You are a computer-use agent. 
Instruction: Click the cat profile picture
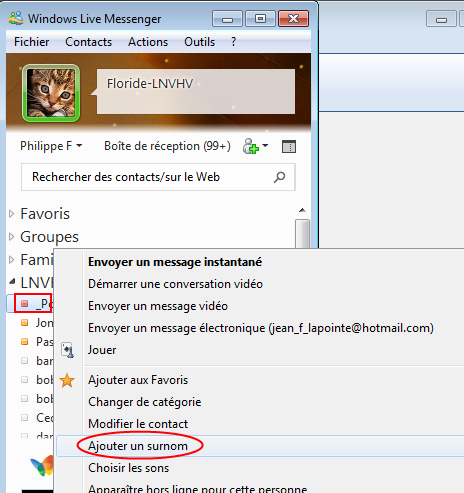(51, 93)
